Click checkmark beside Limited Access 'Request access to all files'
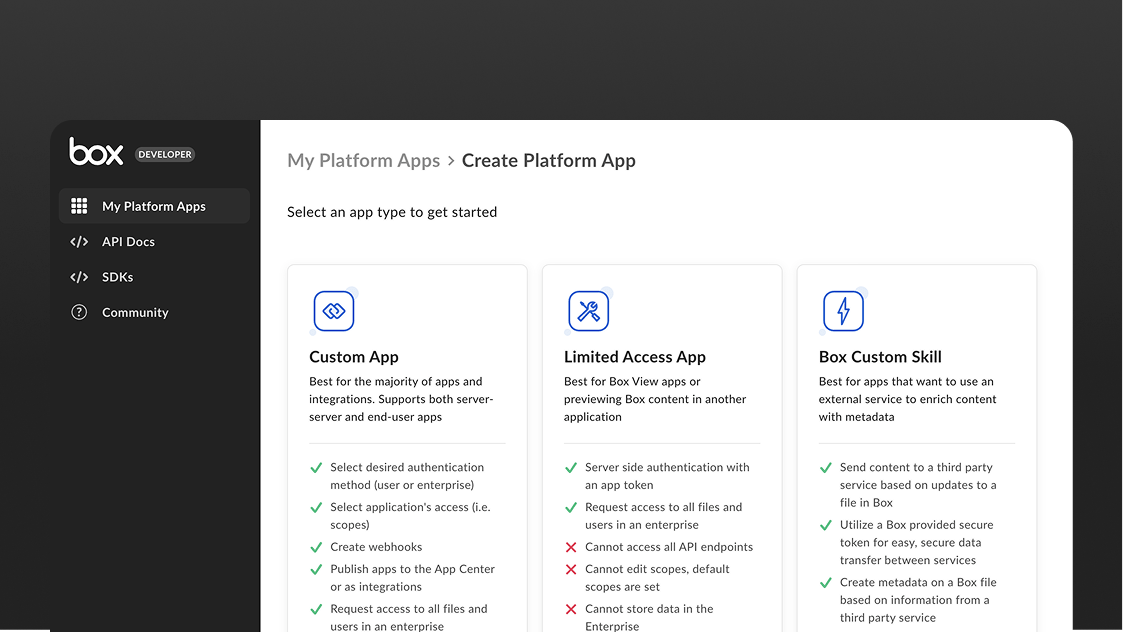Image resolution: width=1127 pixels, height=633 pixels. coord(571,508)
